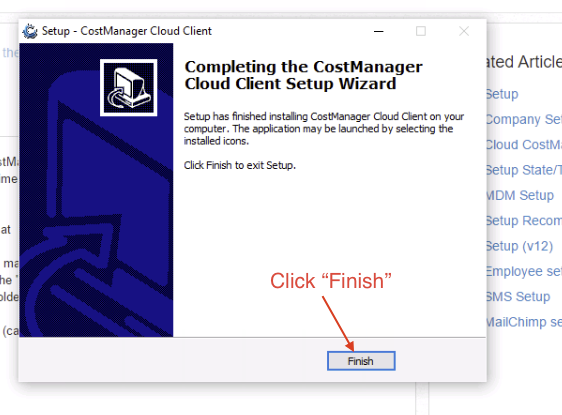Go to the "MDM Setup" article

click(520, 195)
